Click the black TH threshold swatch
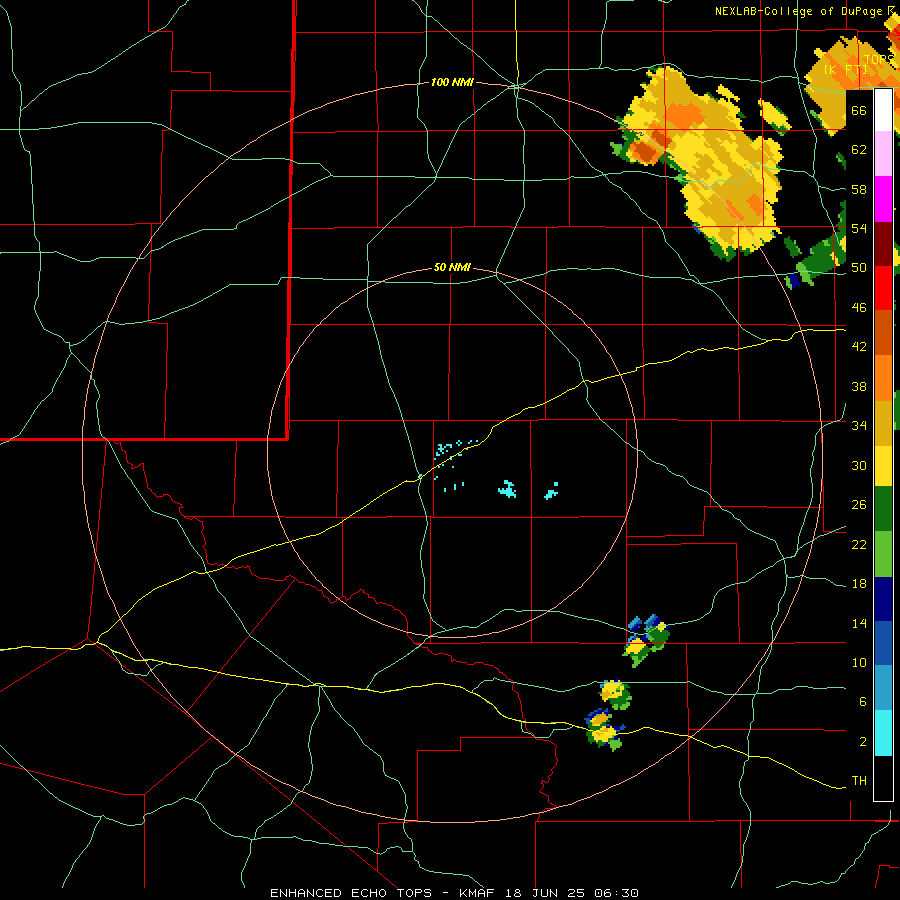The image size is (900, 900). click(883, 778)
